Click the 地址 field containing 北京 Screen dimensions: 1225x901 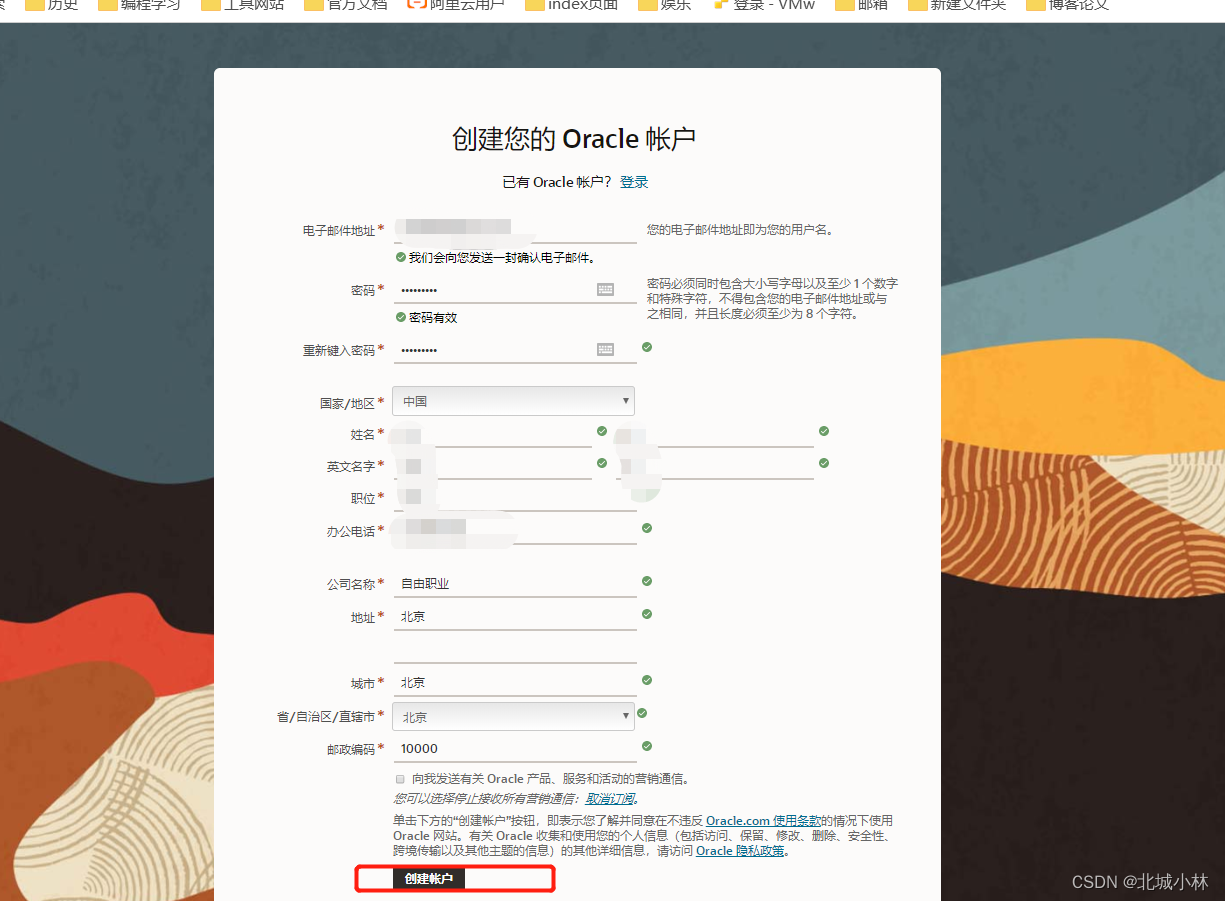click(515, 617)
